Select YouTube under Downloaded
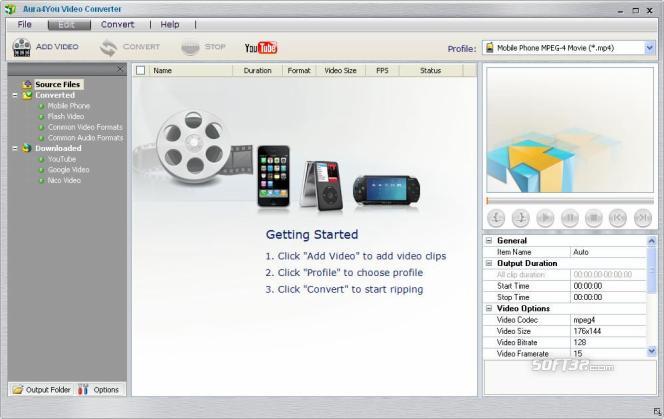This screenshot has height=419, width=664. (62, 159)
